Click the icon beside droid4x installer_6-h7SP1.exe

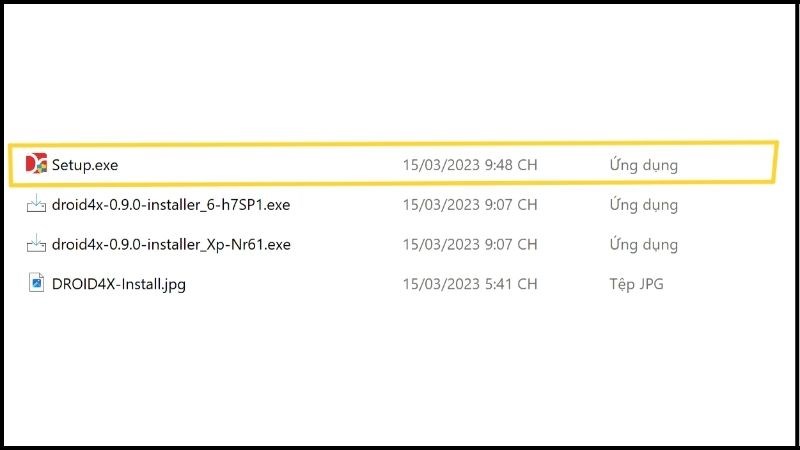[x=36, y=205]
